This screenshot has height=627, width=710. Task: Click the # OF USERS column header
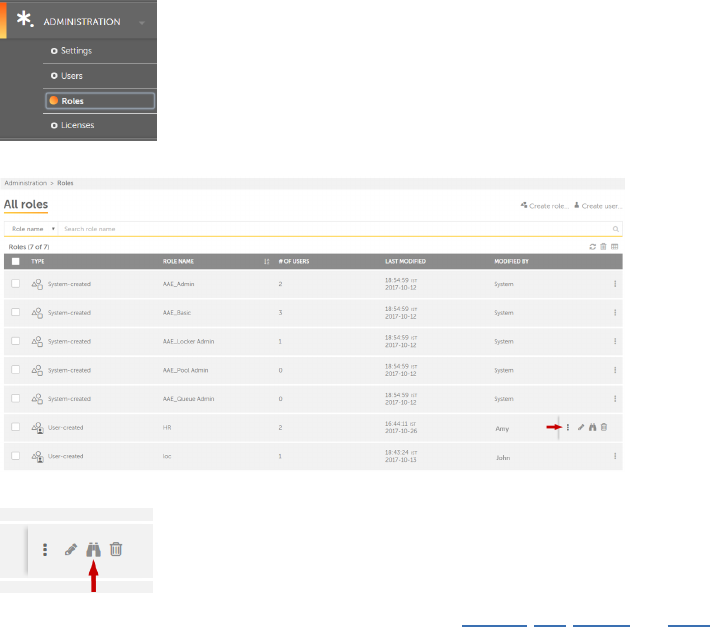294,261
